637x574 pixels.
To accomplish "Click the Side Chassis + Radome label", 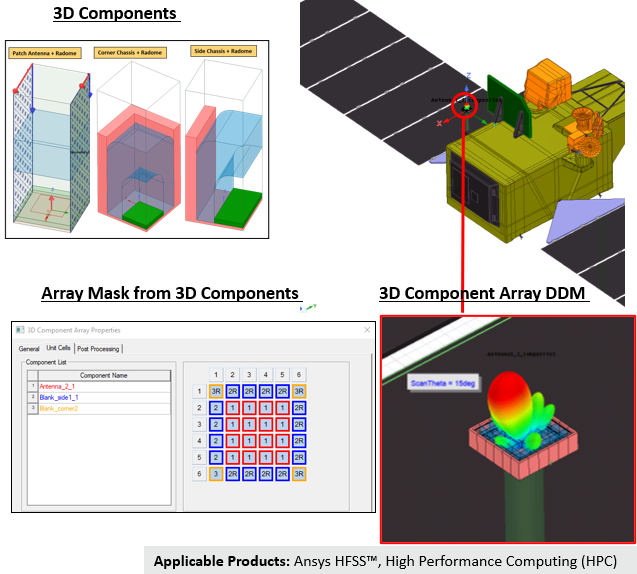I will click(x=223, y=51).
